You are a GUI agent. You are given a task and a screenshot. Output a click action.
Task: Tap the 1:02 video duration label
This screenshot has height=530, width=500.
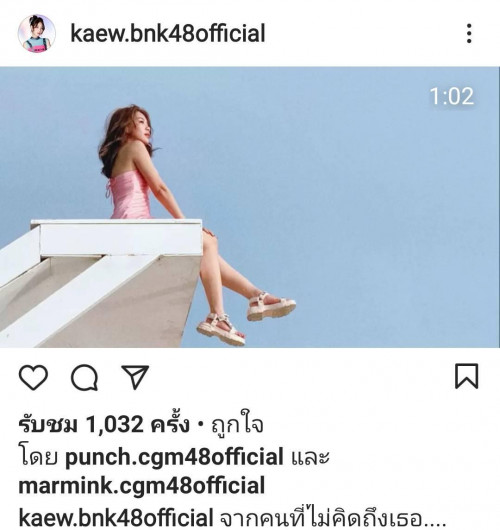[452, 96]
